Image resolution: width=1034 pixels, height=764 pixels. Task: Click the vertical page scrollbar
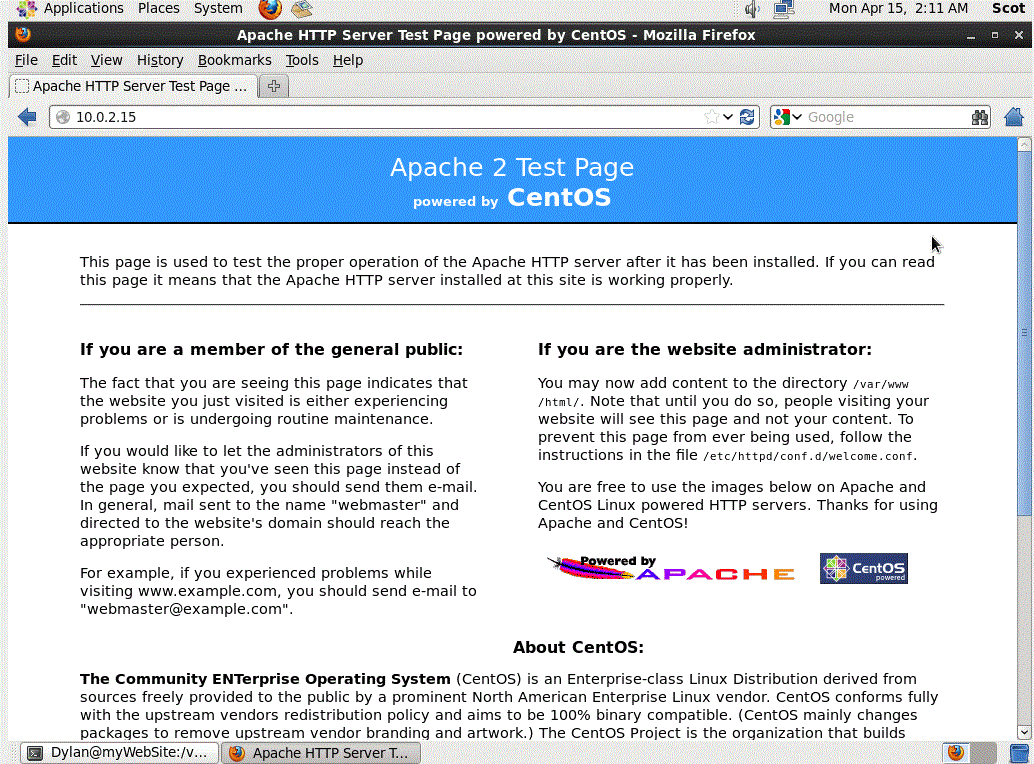click(1024, 330)
